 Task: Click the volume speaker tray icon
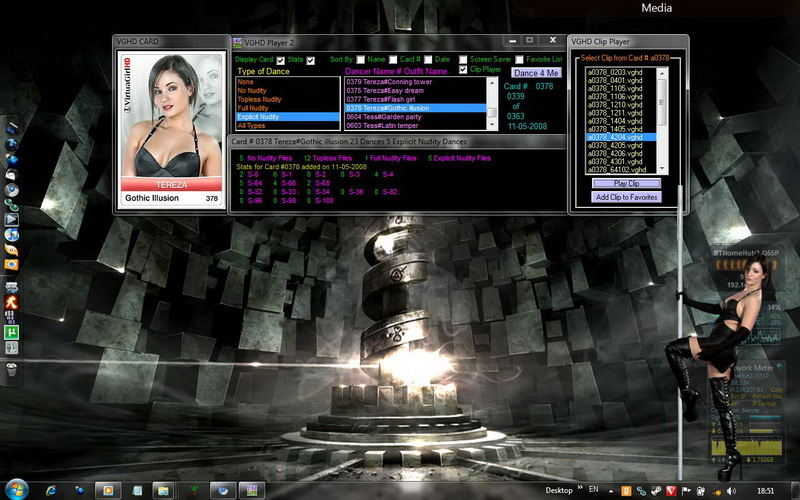[x=731, y=491]
